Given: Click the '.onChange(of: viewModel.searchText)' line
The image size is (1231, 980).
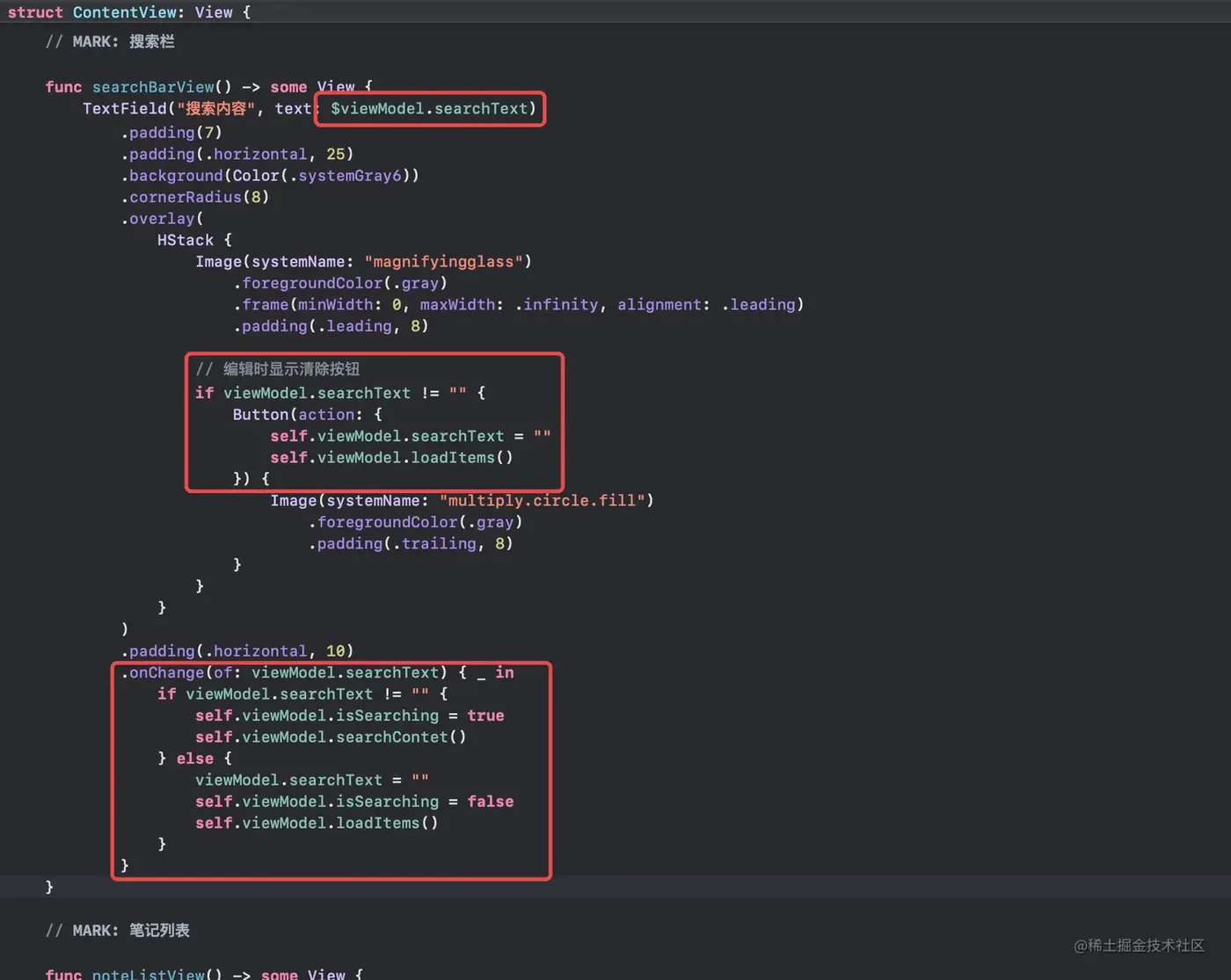Looking at the screenshot, I should pyautogui.click(x=317, y=672).
